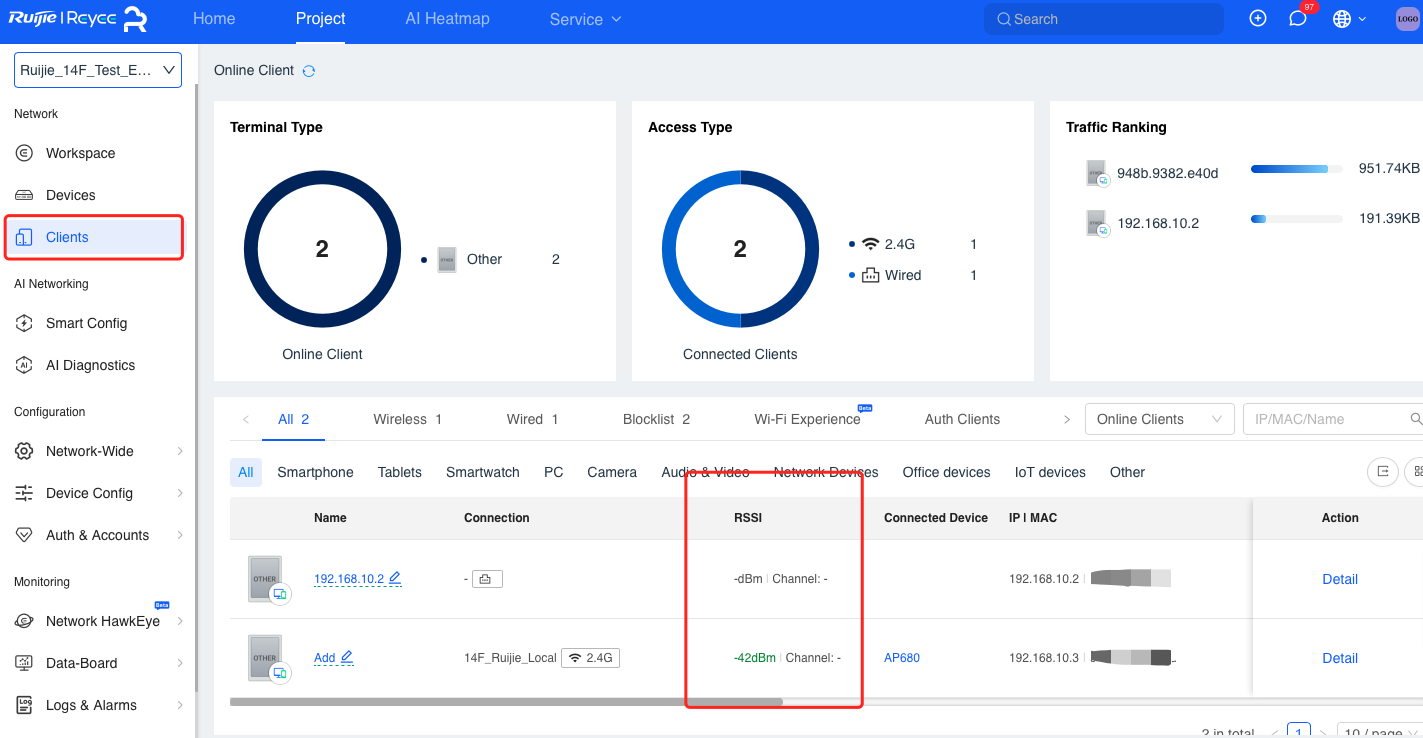
Task: Open Workspace from sidebar
Action: [80, 153]
